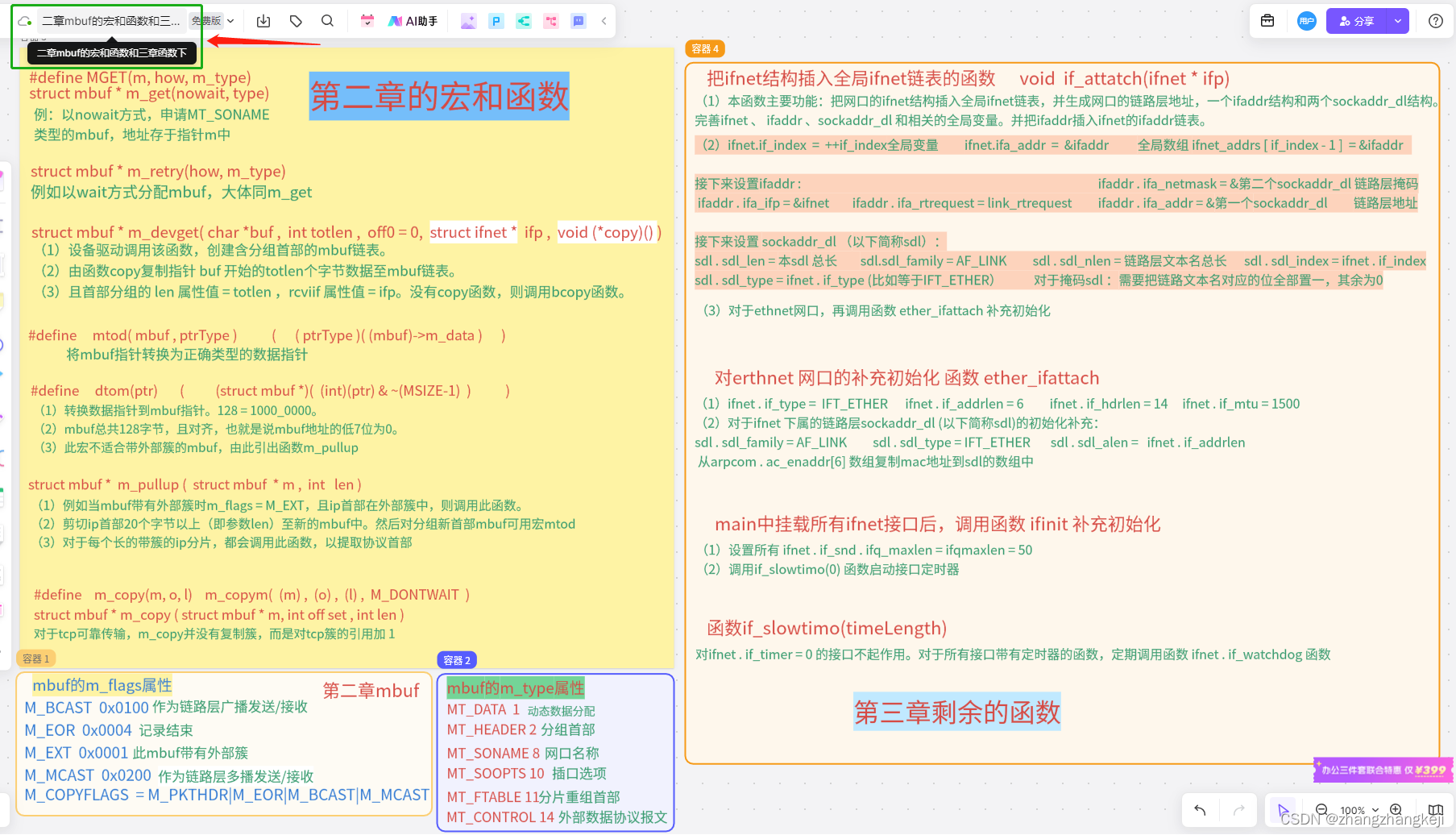Select the 容器 1 label tag
This screenshot has height=835, width=1456.
35,658
